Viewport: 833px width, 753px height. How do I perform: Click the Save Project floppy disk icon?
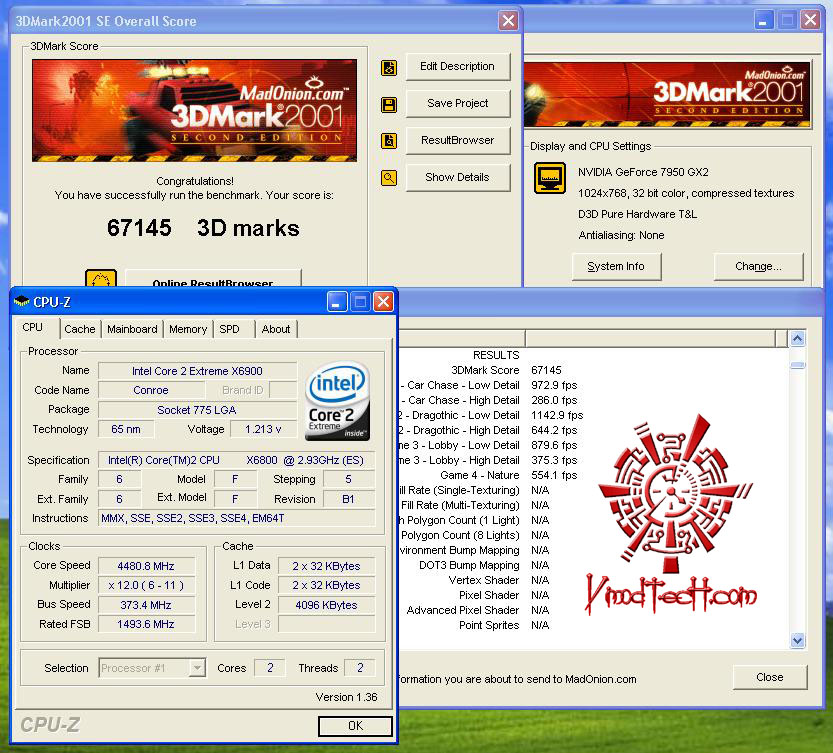389,104
